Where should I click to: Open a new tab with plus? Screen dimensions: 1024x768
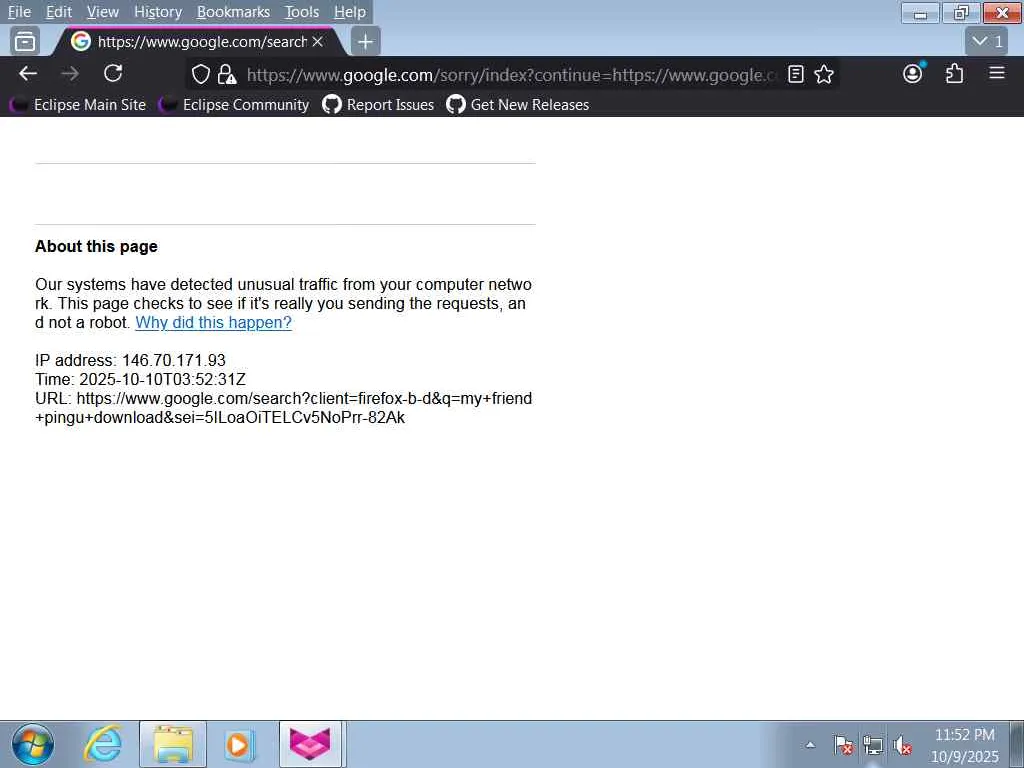366,42
